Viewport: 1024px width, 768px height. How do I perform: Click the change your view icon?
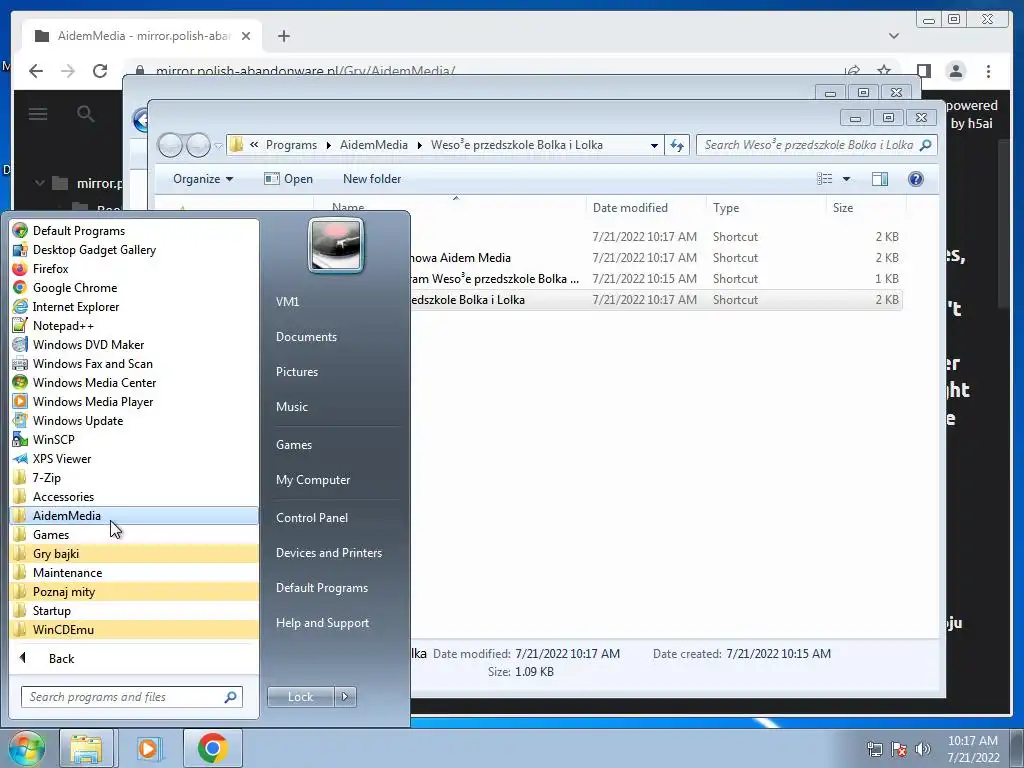coord(825,179)
